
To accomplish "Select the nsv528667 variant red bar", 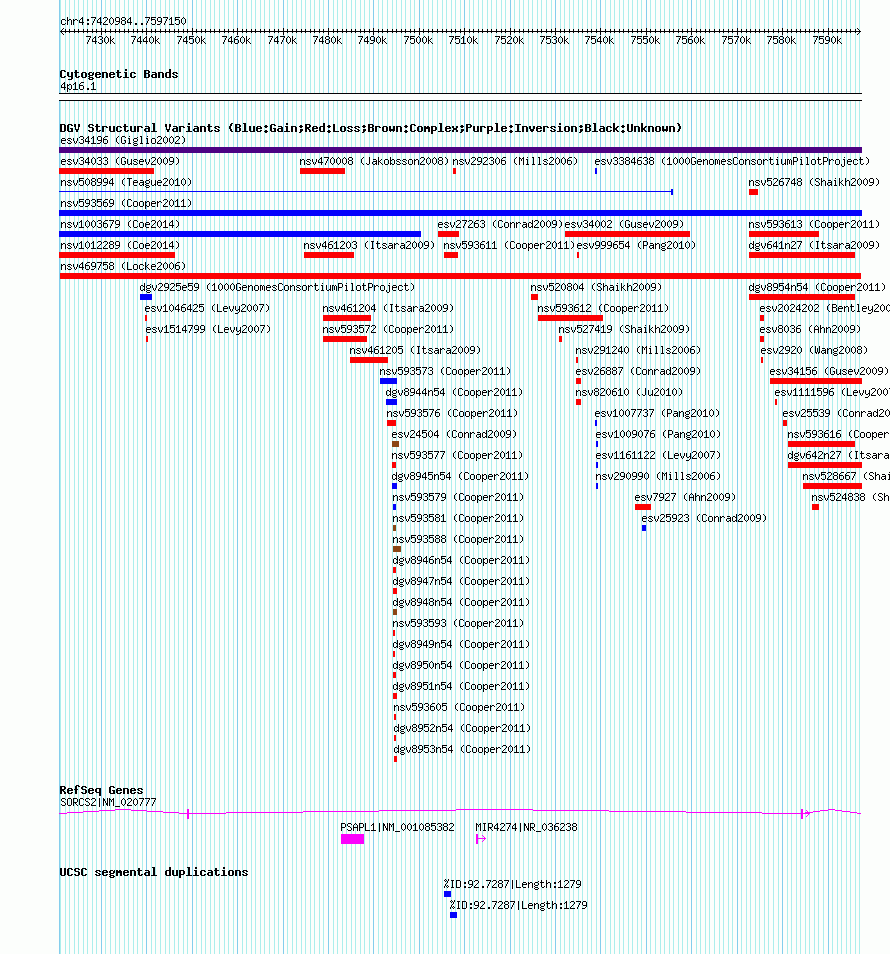I will click(x=832, y=486).
